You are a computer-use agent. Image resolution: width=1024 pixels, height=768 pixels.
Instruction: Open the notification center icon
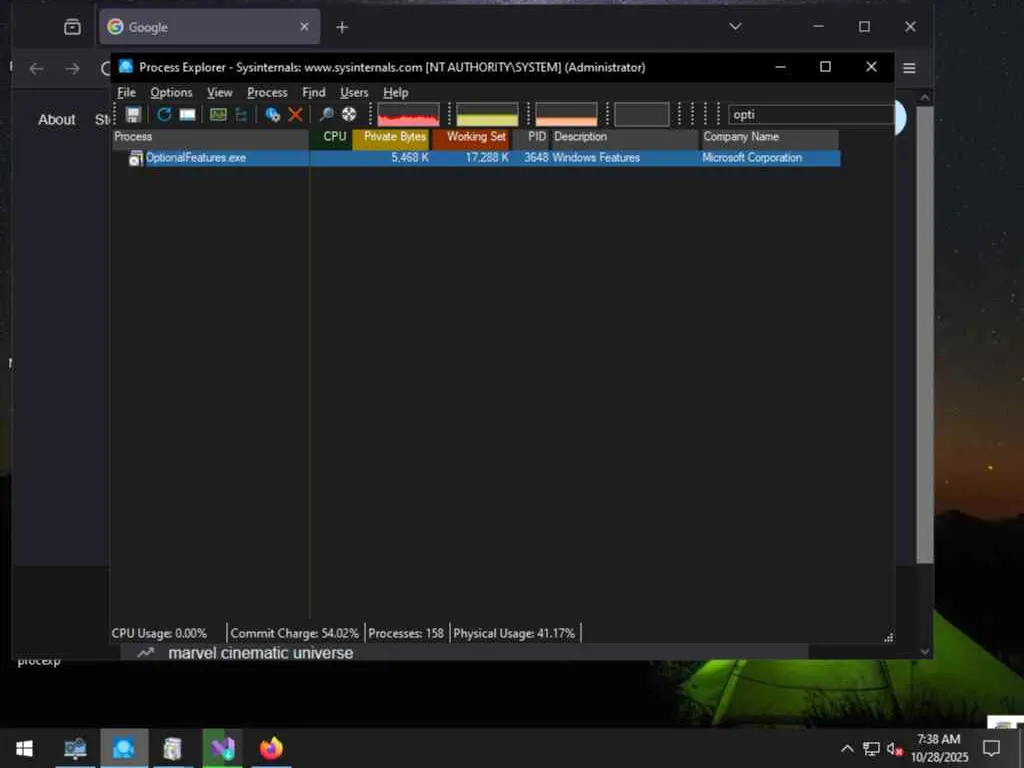991,748
